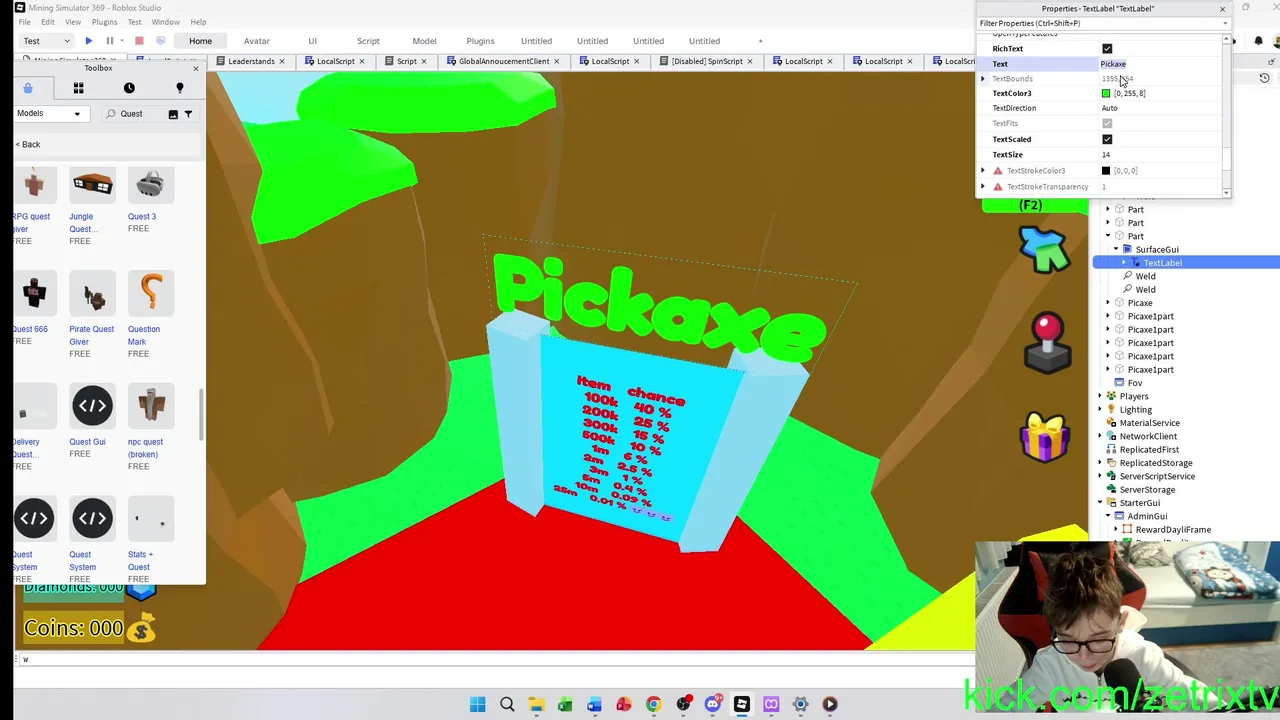
Task: Select ReplicatedStorage in Explorer
Action: pos(1155,463)
